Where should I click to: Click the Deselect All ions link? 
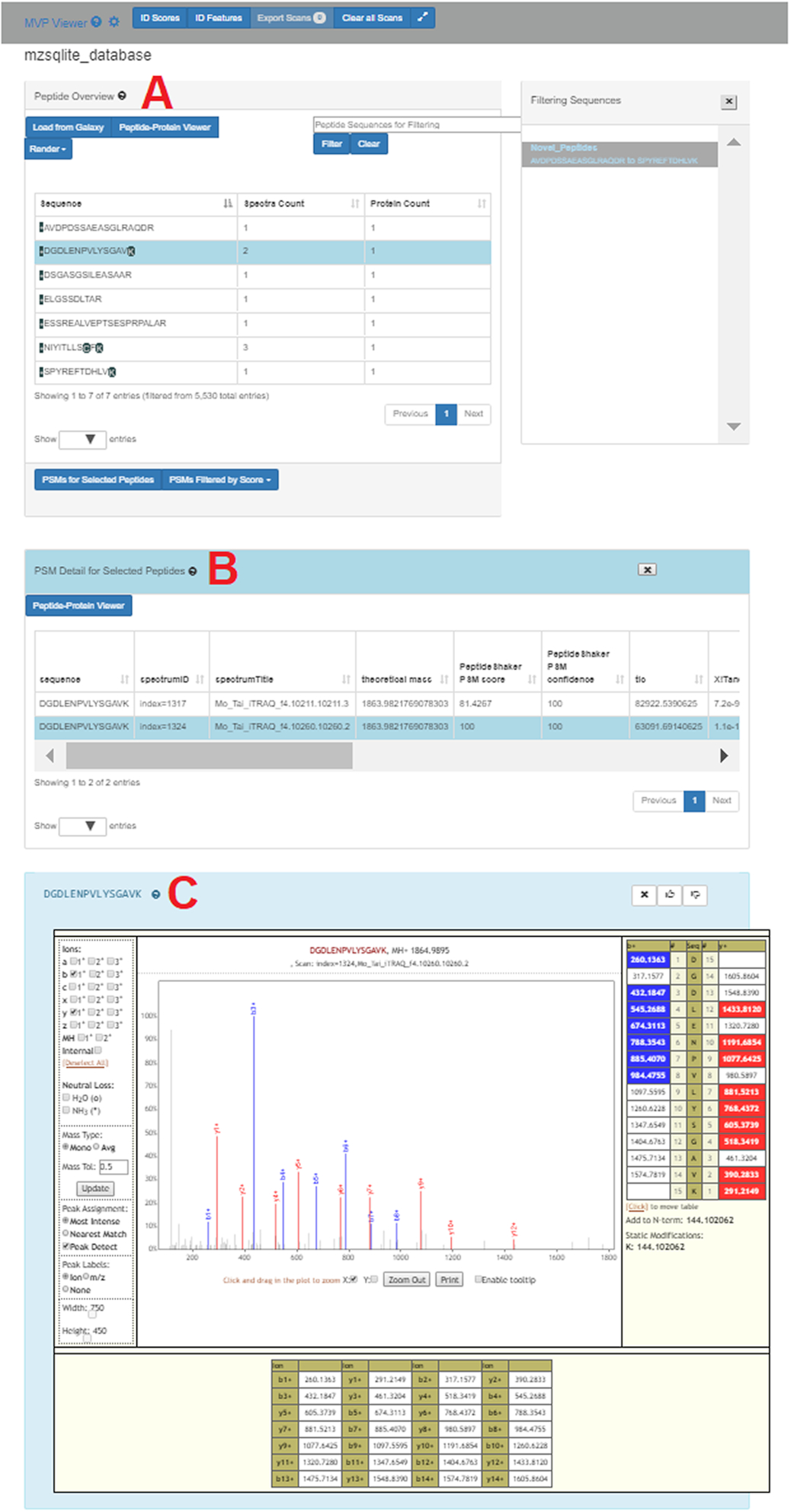(x=85, y=1063)
